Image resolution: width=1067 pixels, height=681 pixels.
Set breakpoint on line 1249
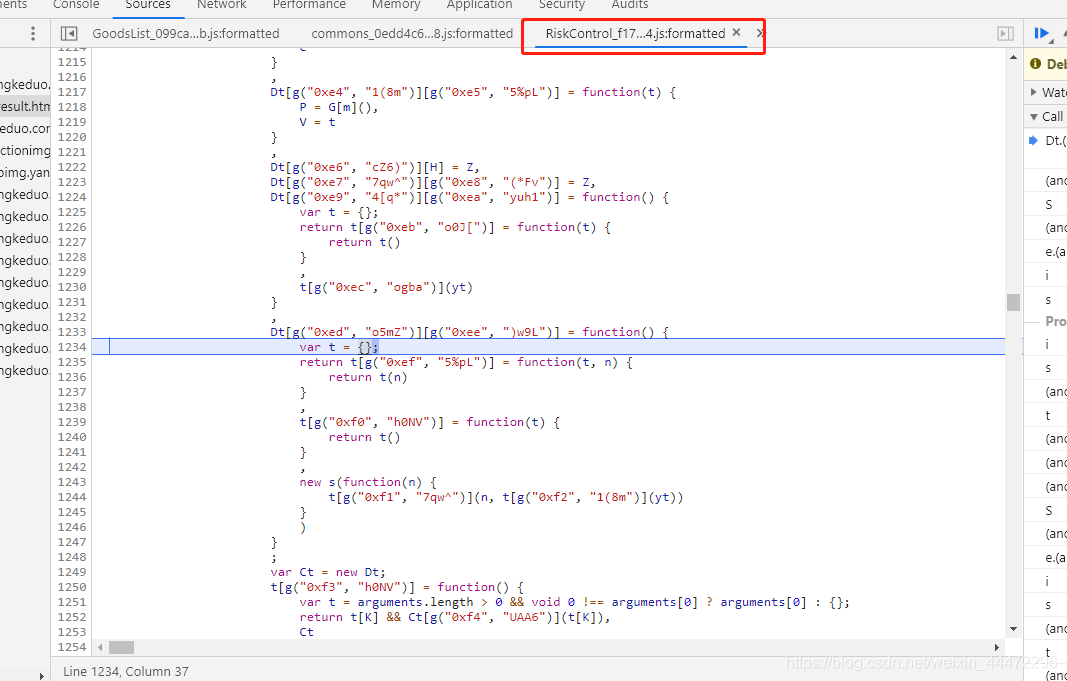click(x=71, y=572)
